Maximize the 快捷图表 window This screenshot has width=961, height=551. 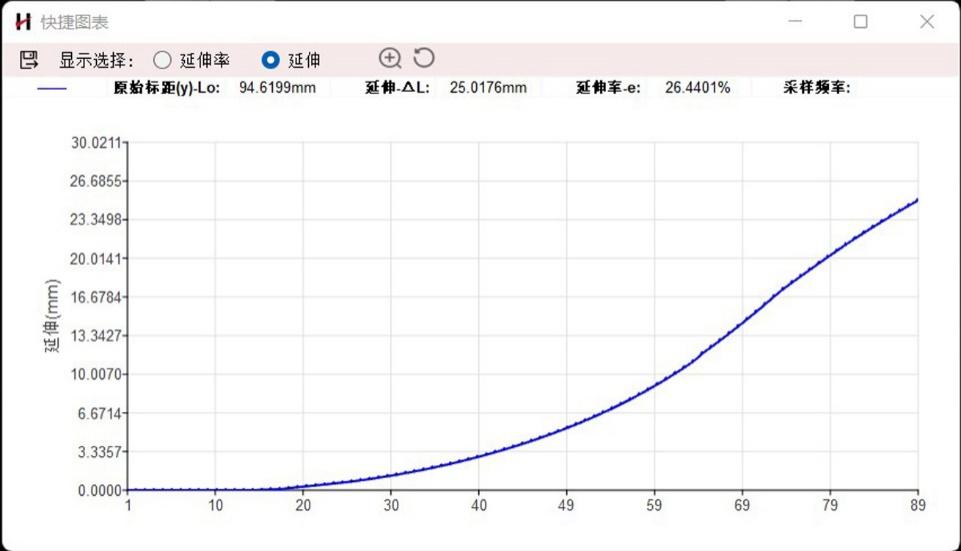860,22
